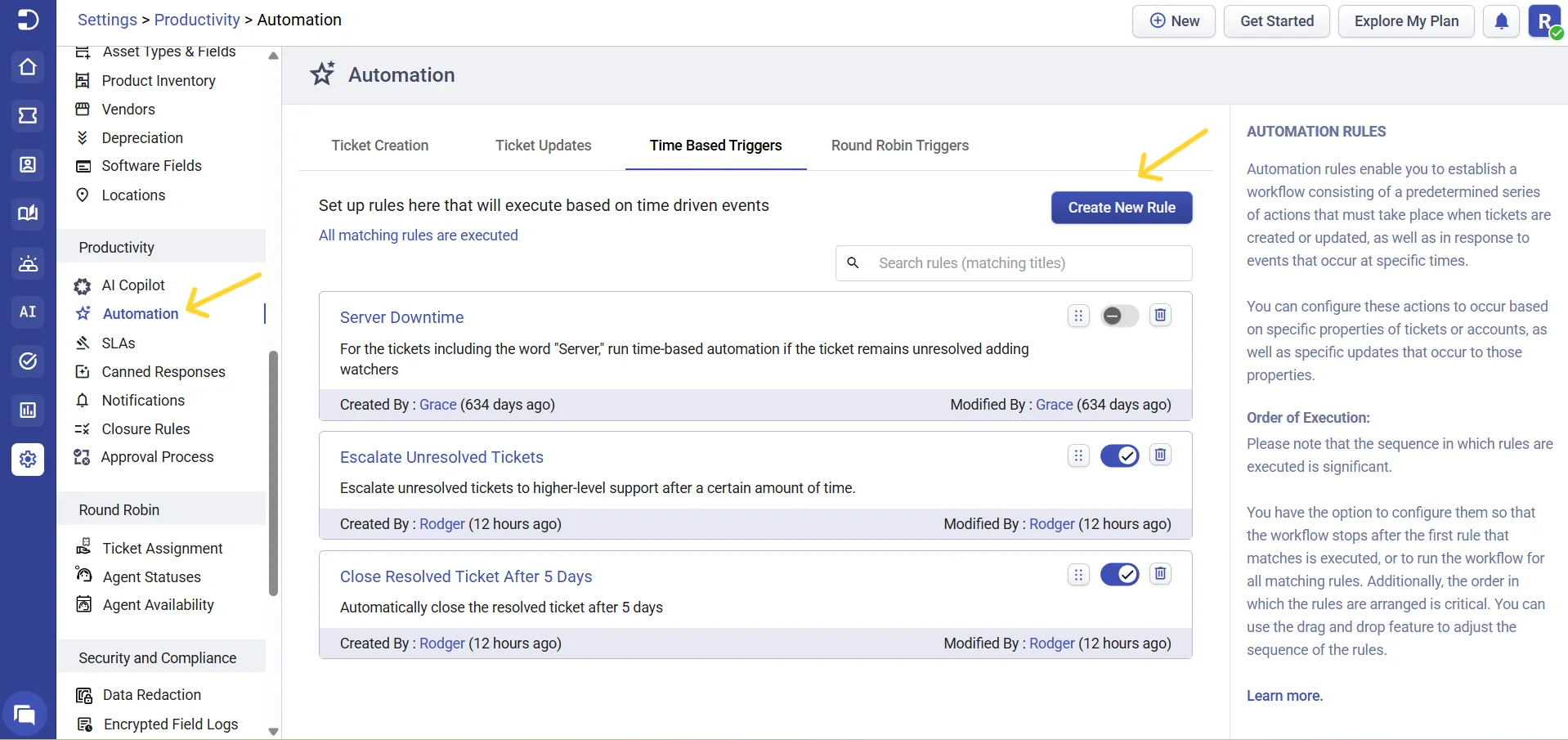Switch to the Ticket Updates tab

(544, 146)
